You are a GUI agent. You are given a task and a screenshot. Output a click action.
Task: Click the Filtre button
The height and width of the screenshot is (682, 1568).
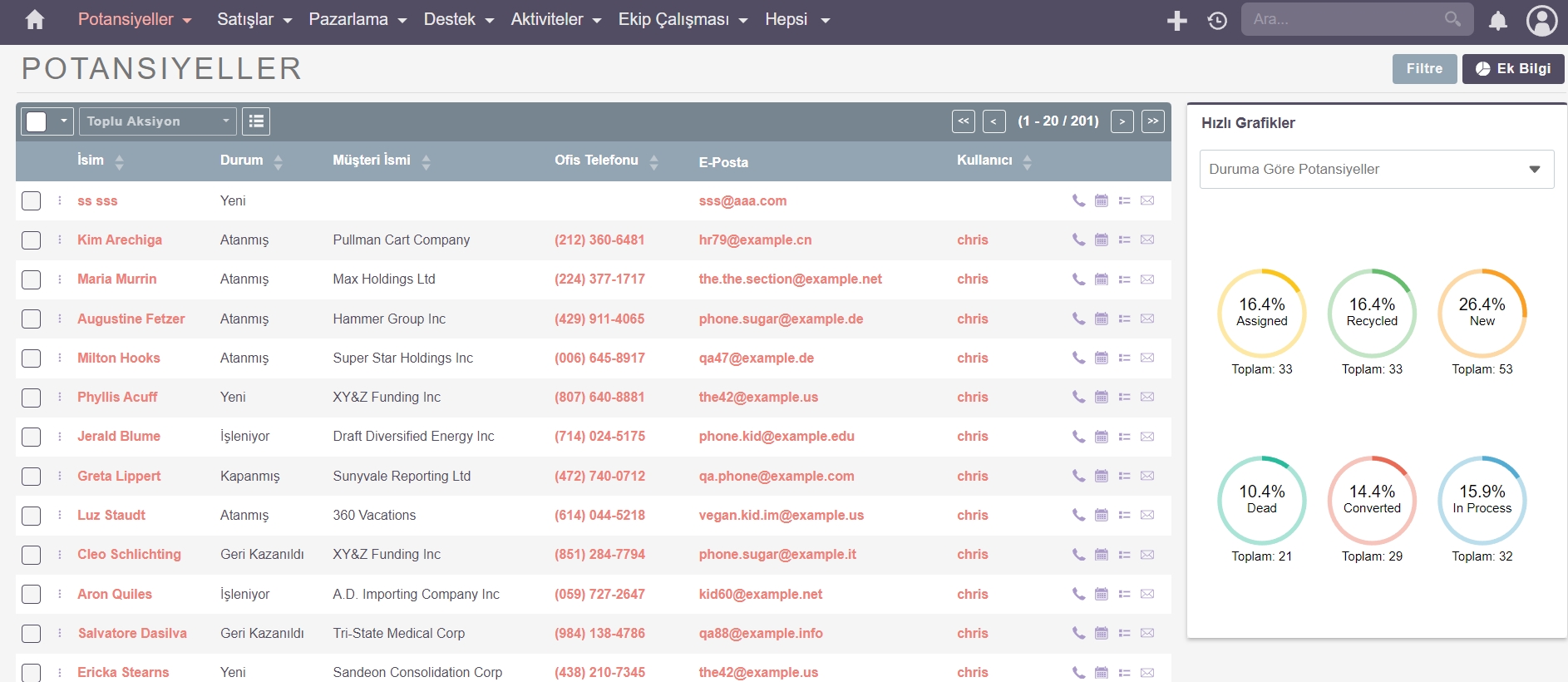[x=1424, y=68]
